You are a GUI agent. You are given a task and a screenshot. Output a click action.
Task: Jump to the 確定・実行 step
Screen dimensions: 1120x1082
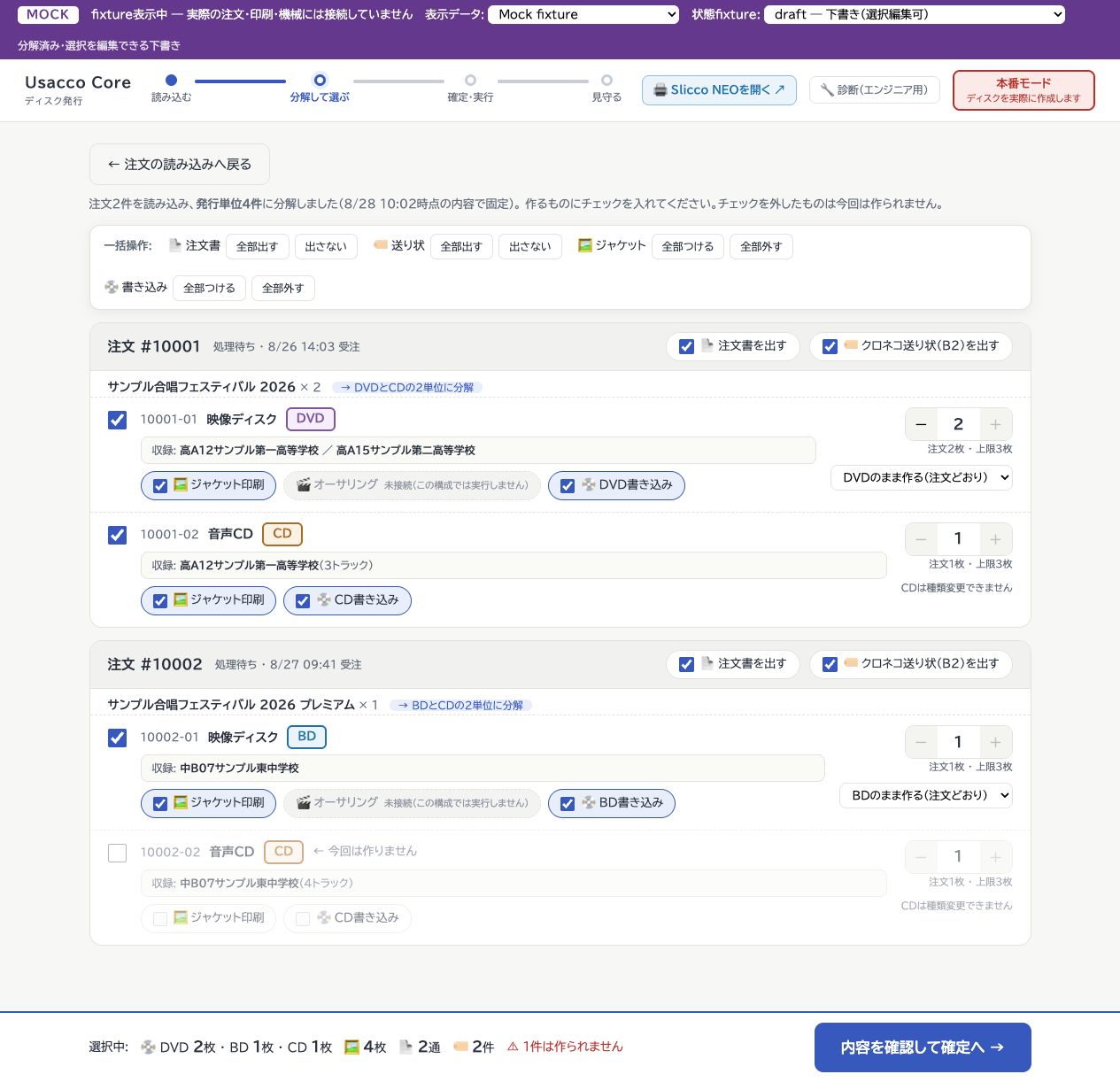470,88
